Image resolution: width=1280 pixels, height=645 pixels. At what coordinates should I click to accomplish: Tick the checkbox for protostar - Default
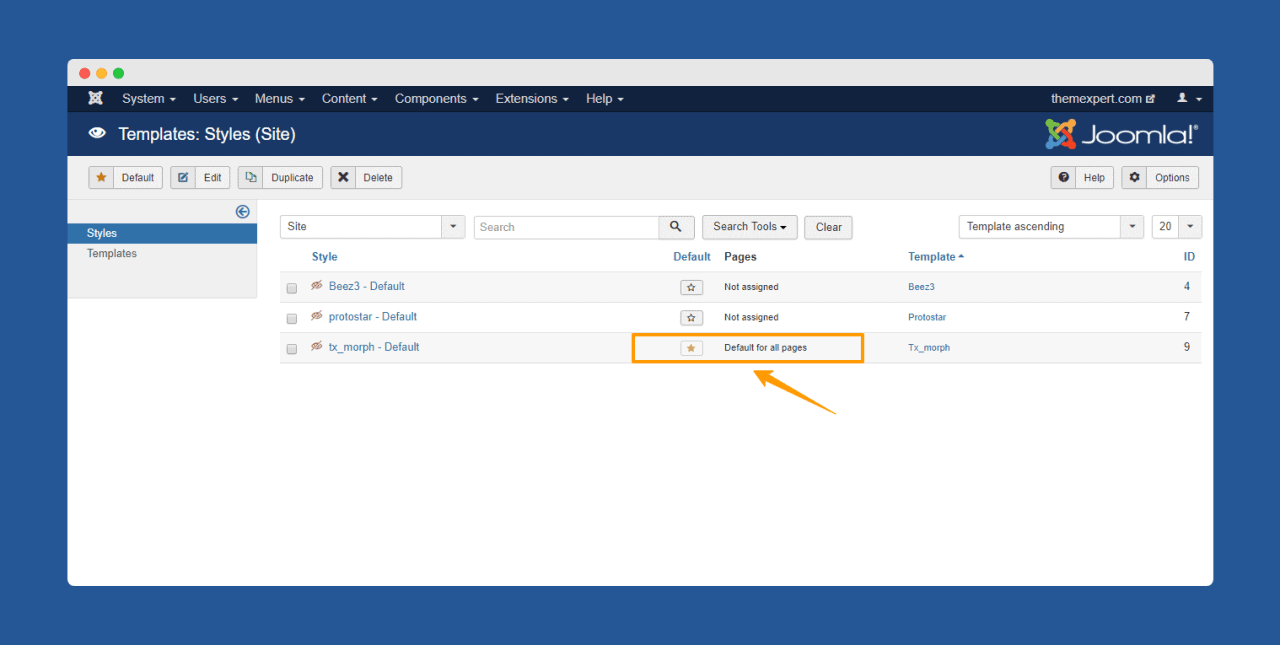click(x=292, y=318)
